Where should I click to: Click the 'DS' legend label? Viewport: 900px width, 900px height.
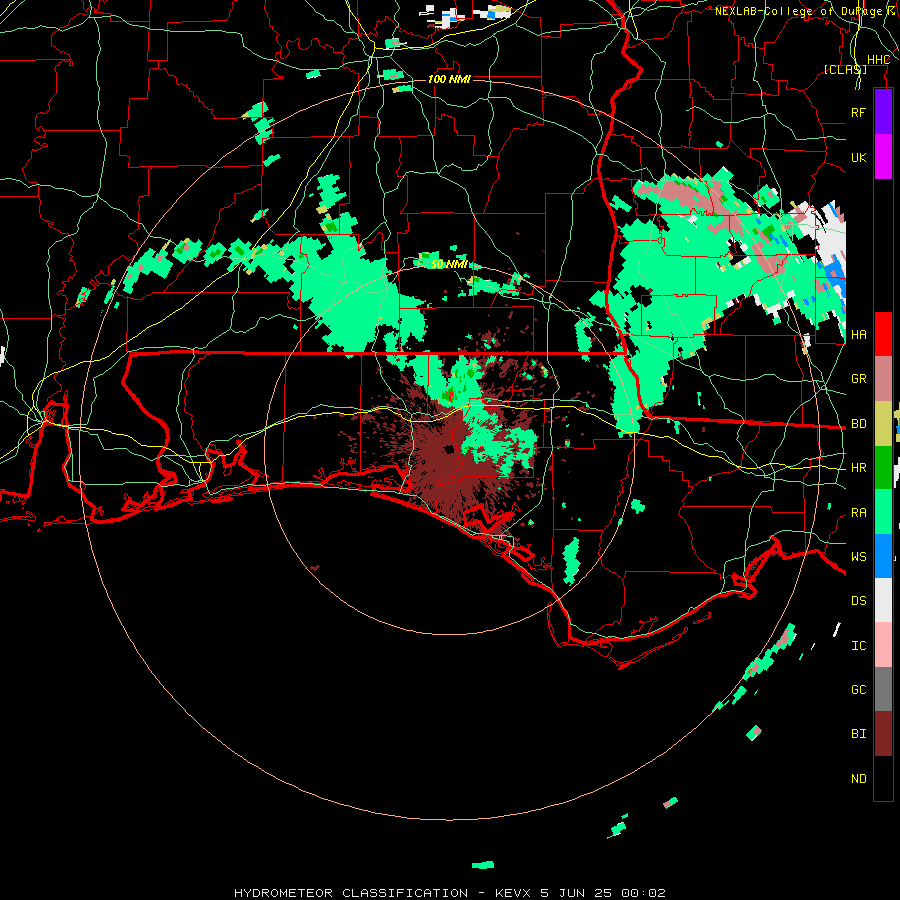[x=858, y=601]
